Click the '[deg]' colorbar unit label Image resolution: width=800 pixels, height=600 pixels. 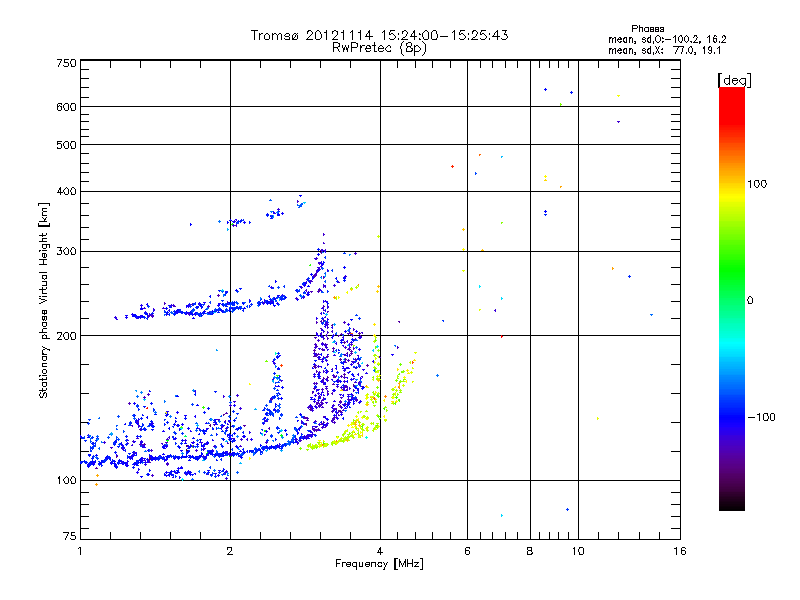click(x=734, y=80)
